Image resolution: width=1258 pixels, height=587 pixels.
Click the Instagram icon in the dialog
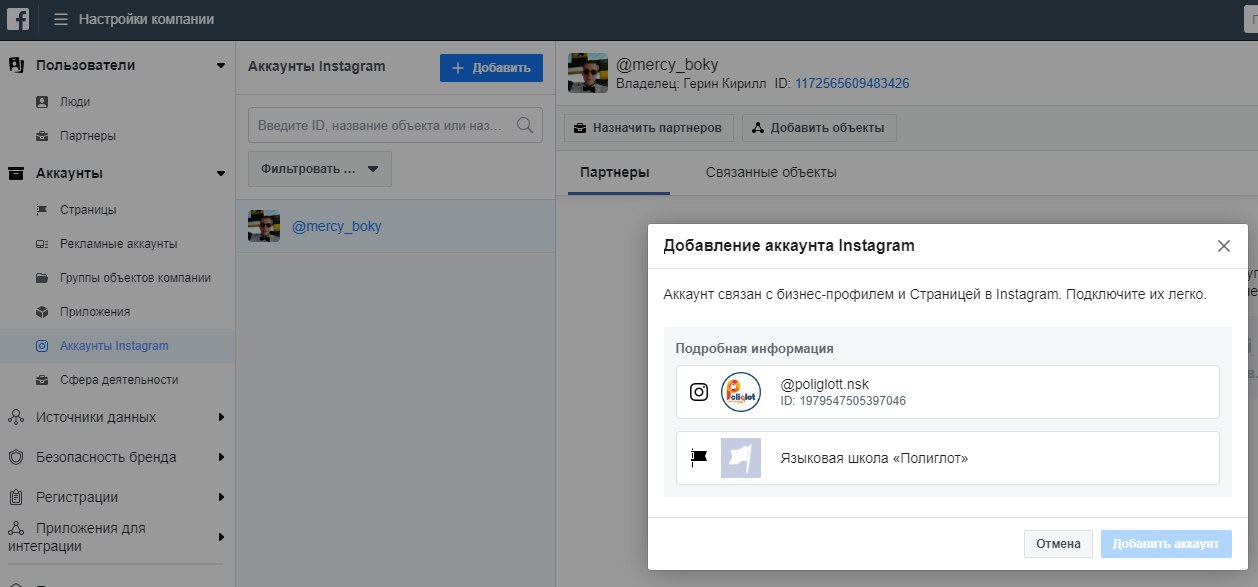coord(700,392)
